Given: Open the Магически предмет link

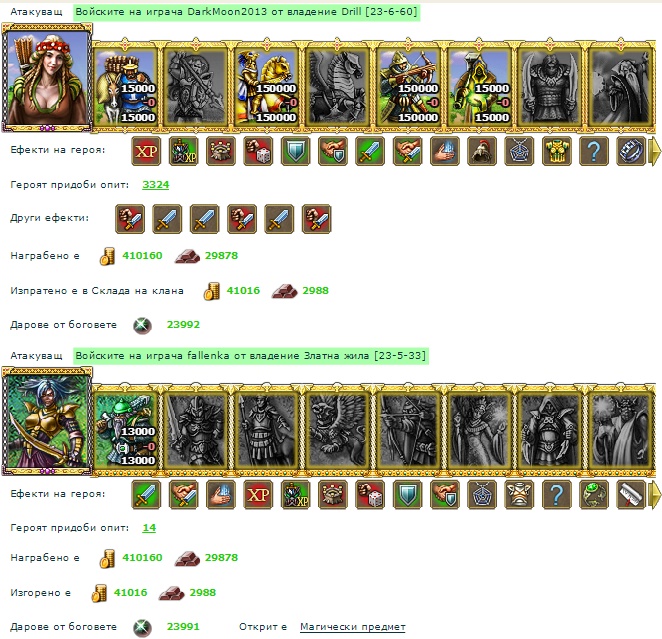Looking at the screenshot, I should 353,627.
